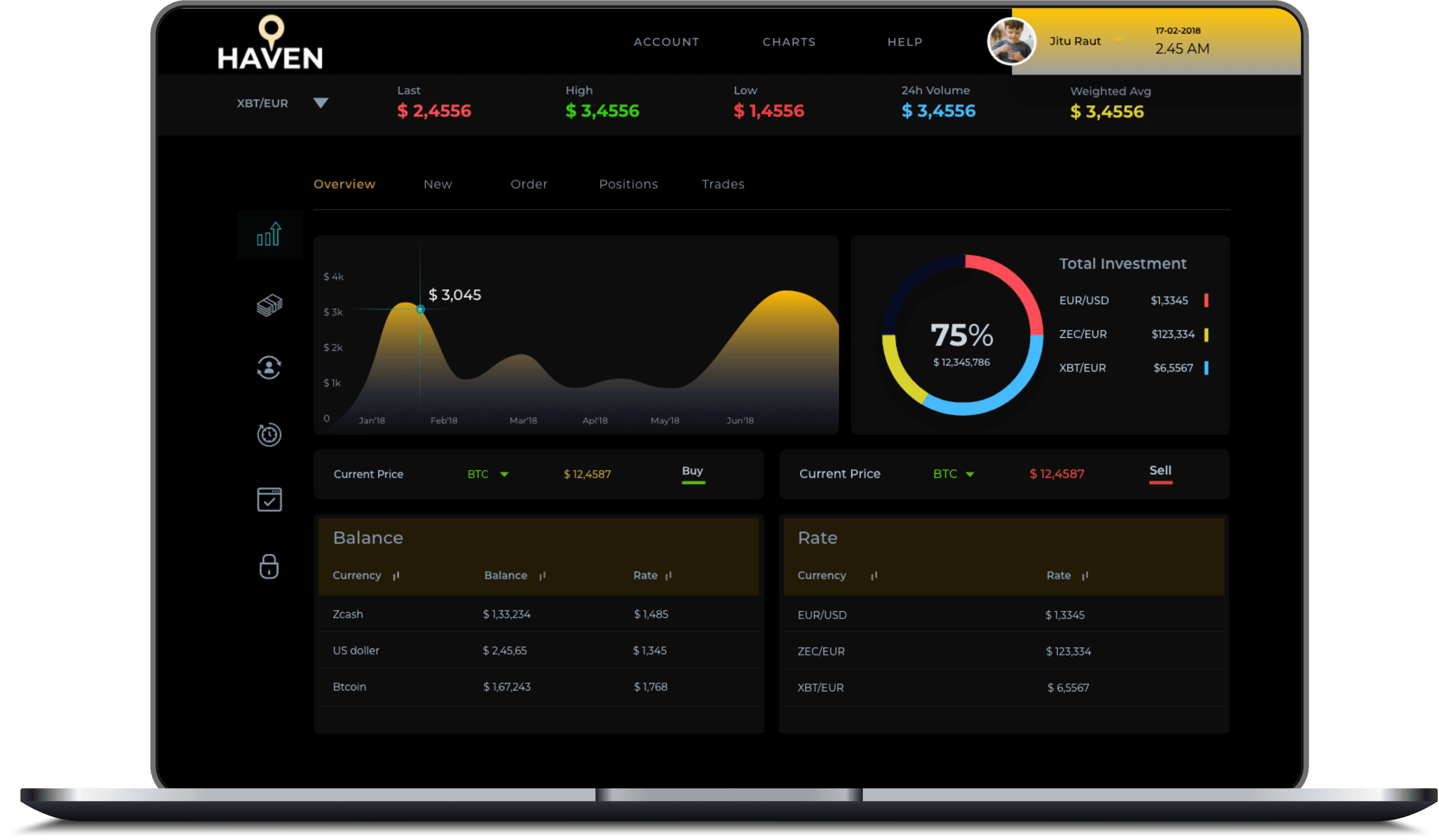This screenshot has height=840, width=1439.
Task: Select the Zcash row in Balance table
Action: click(539, 614)
